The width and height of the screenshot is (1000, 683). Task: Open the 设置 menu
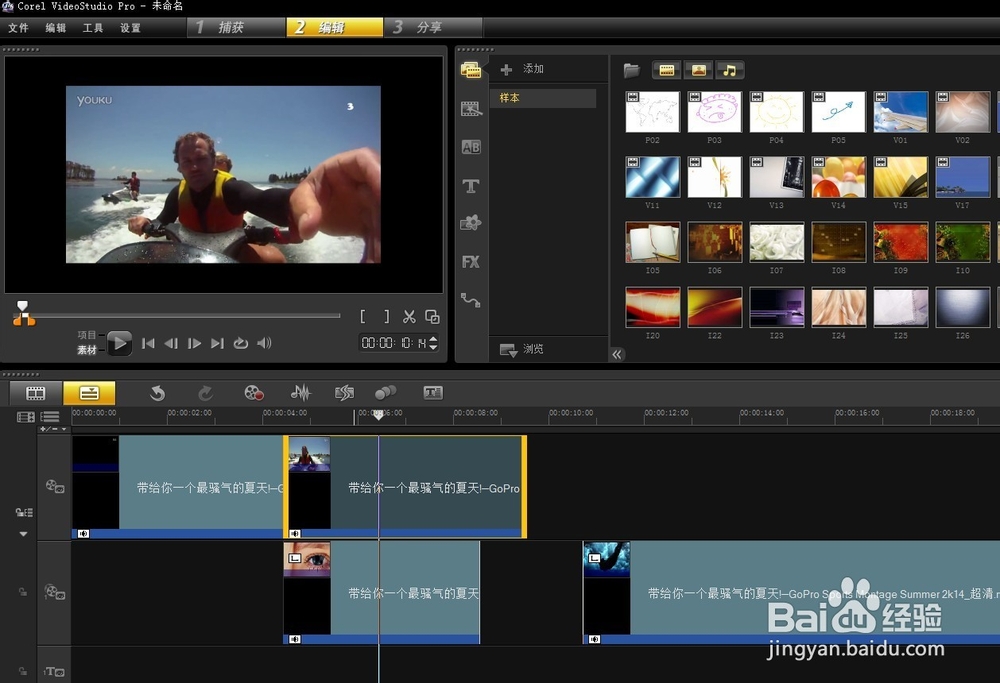130,28
